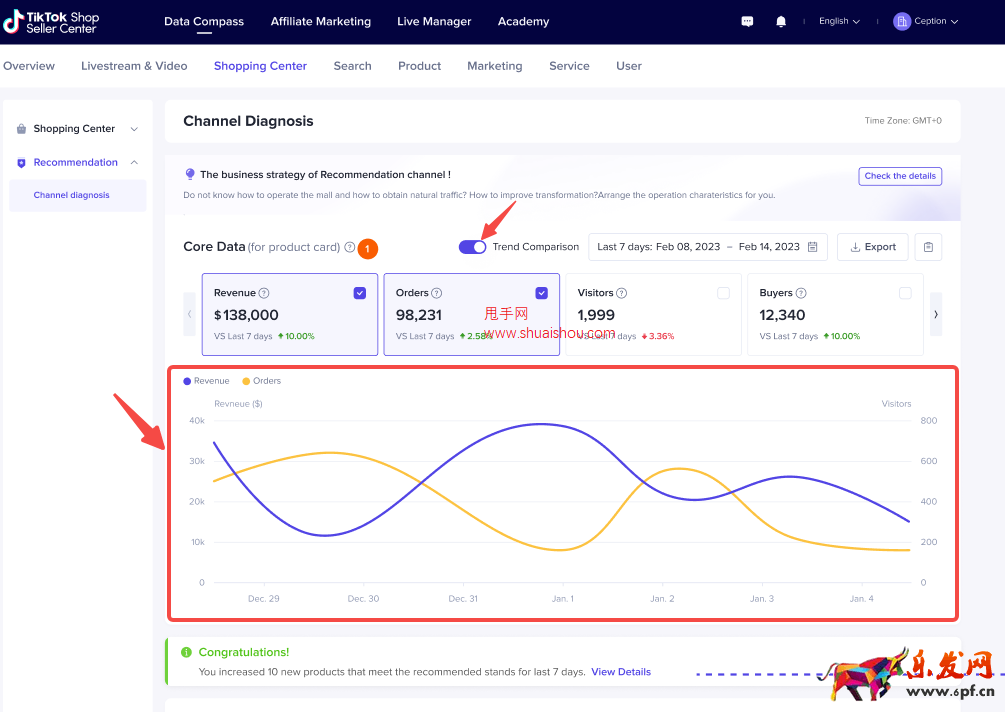1005x712 pixels.
Task: Switch to the Overview tab
Action: pos(29,66)
